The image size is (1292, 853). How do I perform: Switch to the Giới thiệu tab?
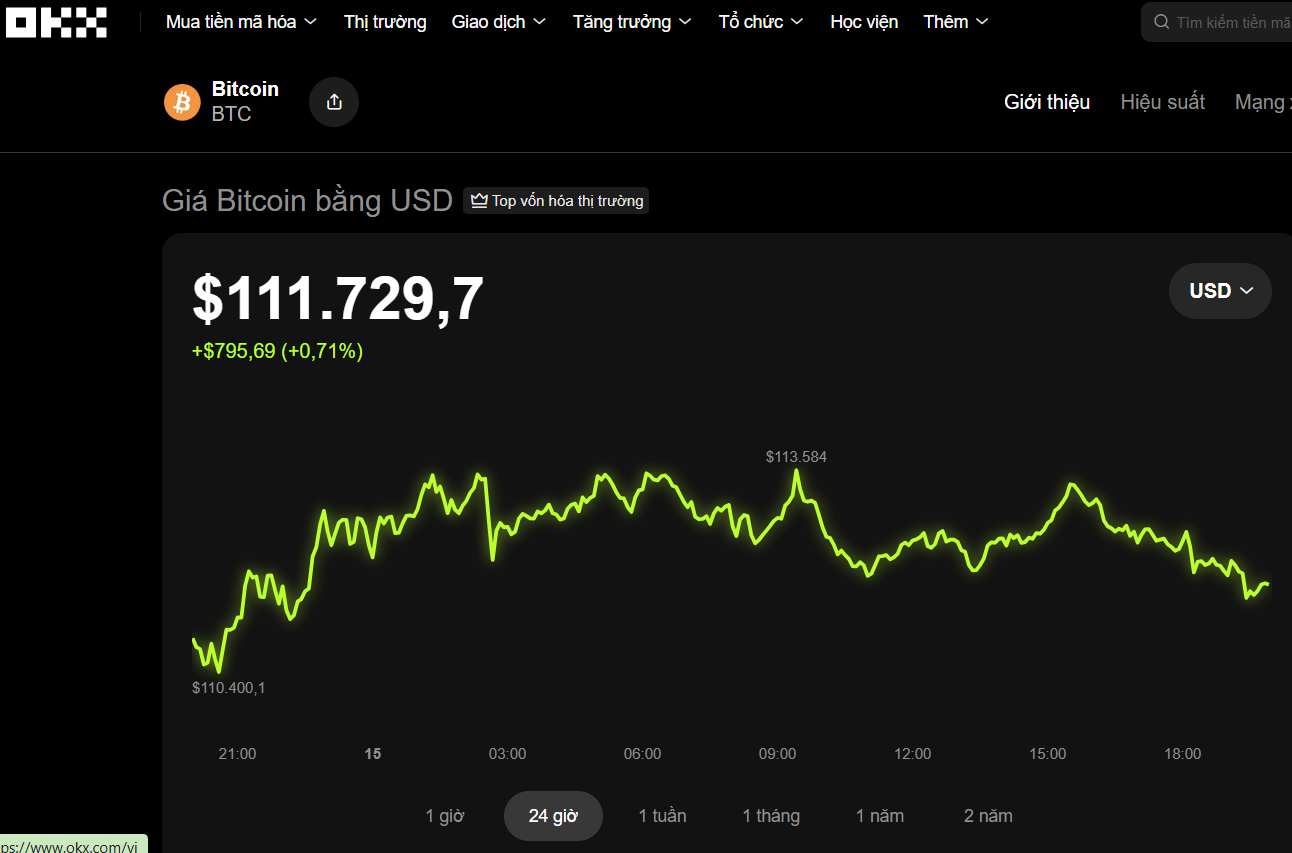pos(1047,102)
